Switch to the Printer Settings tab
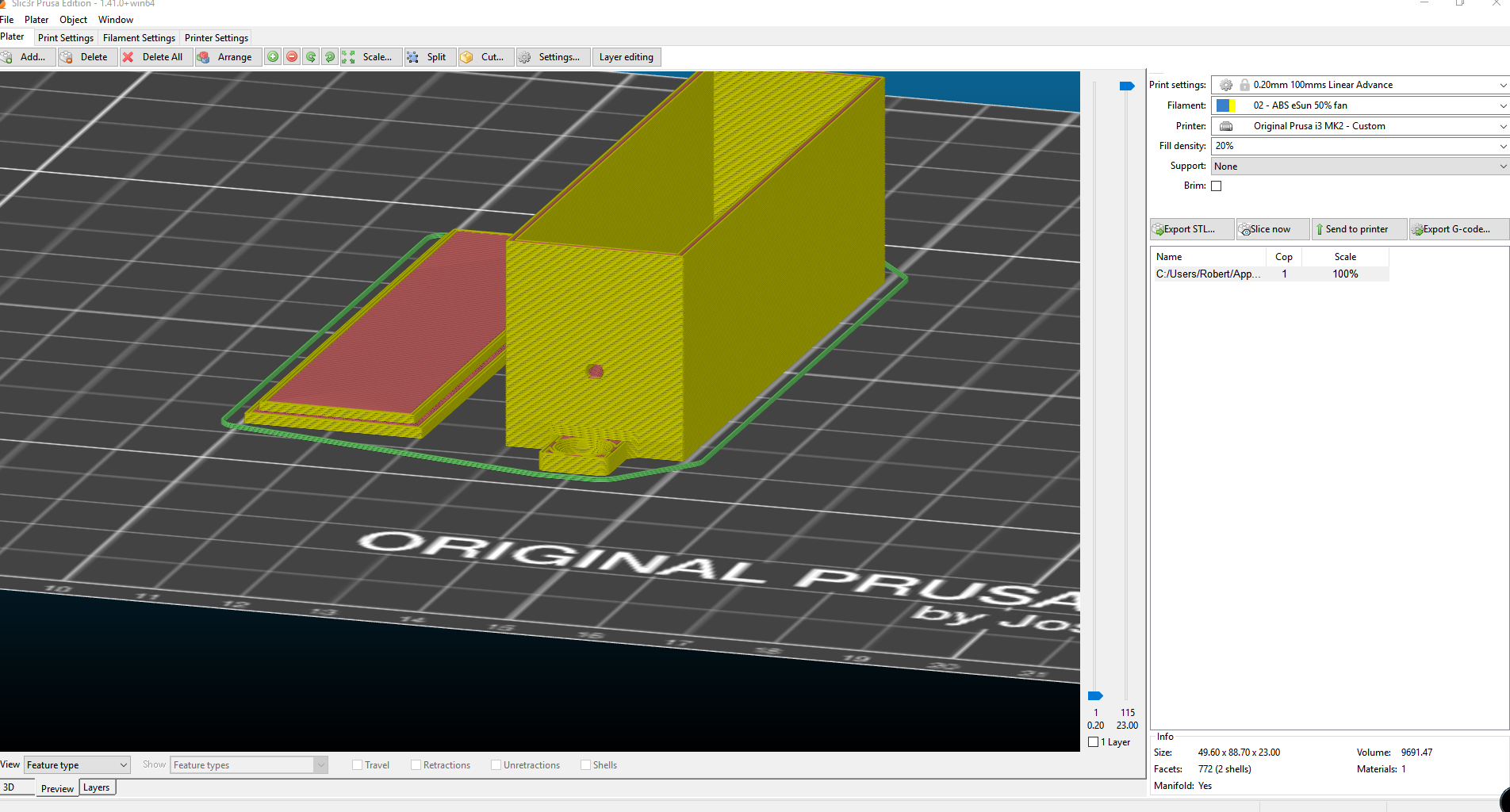Image resolution: width=1510 pixels, height=812 pixels. click(217, 37)
